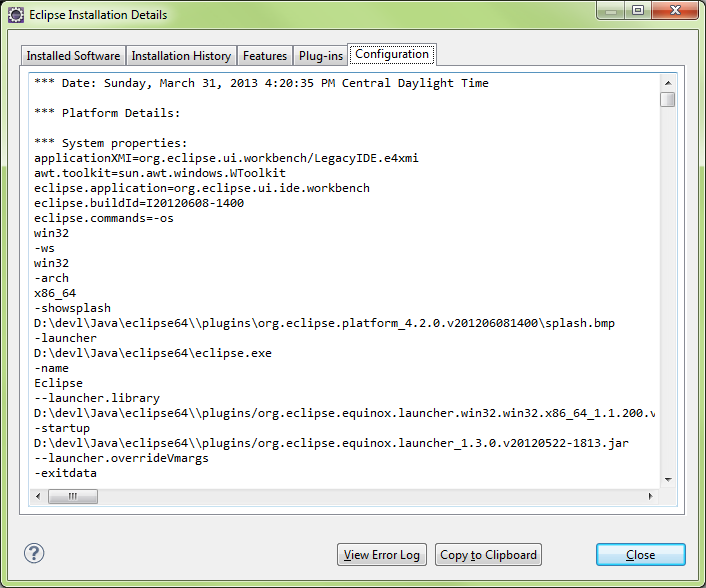Viewport: 706px width, 588px height.
Task: Click the vertical scrollbar down arrow
Action: (x=667, y=480)
